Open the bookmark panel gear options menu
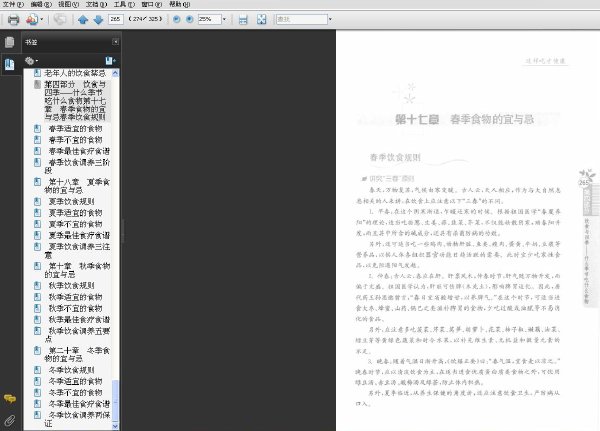 point(31,60)
